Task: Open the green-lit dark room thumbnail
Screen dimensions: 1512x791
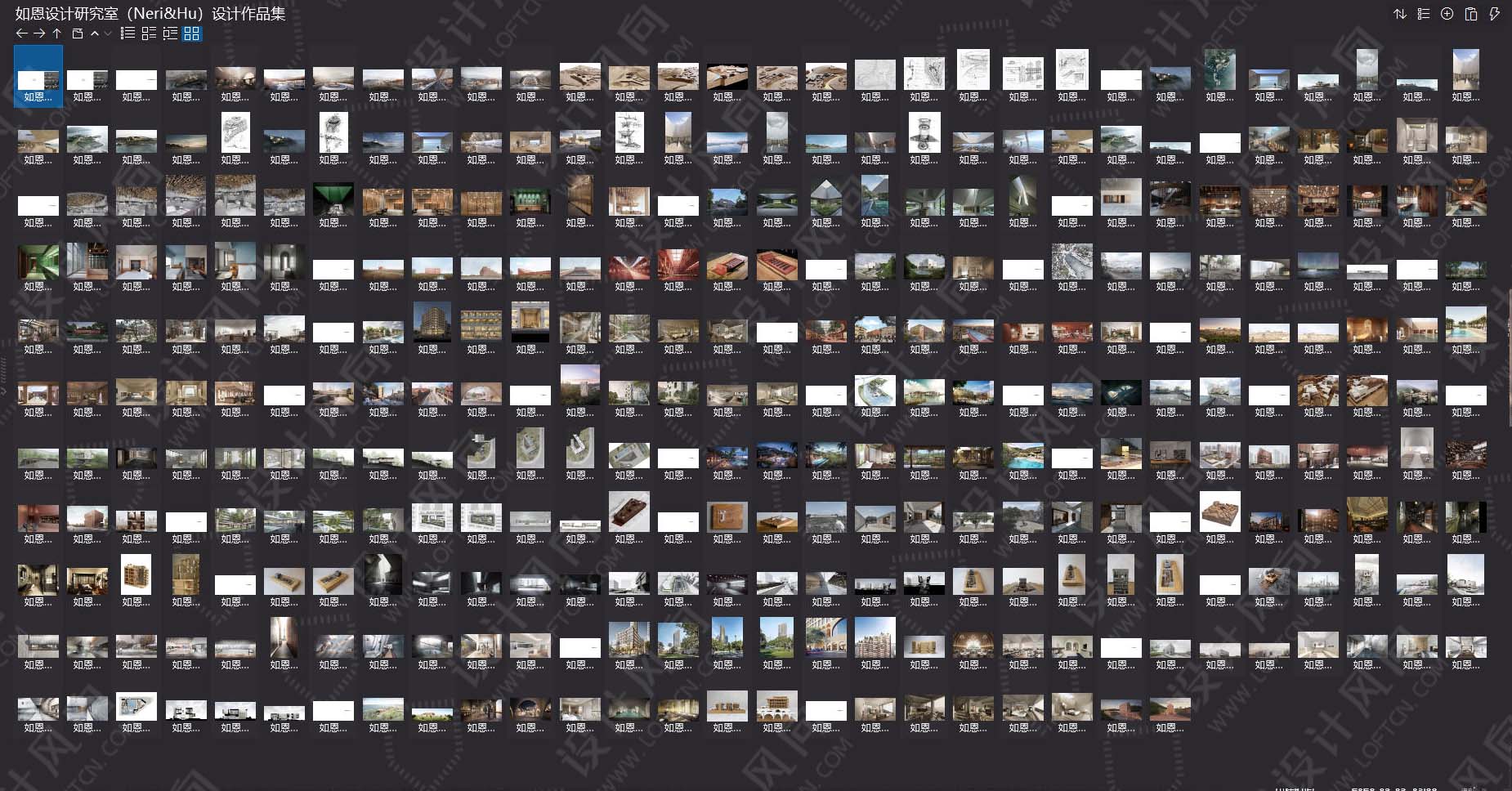Action: coord(333,199)
